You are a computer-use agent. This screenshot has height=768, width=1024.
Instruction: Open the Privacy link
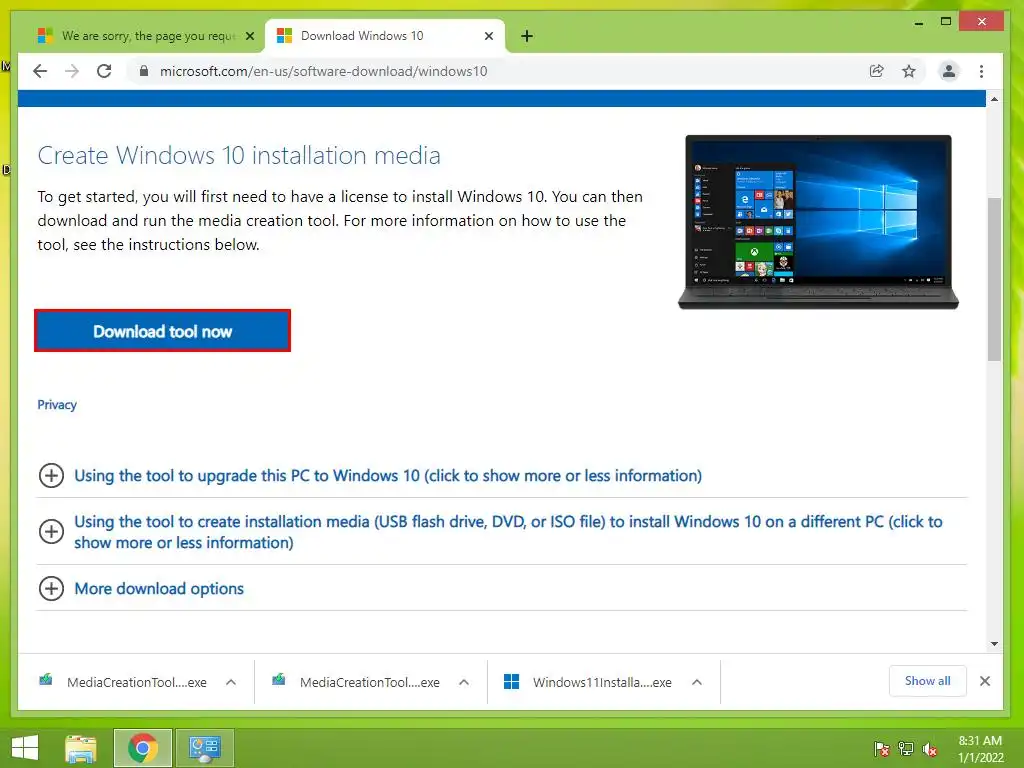coord(57,405)
